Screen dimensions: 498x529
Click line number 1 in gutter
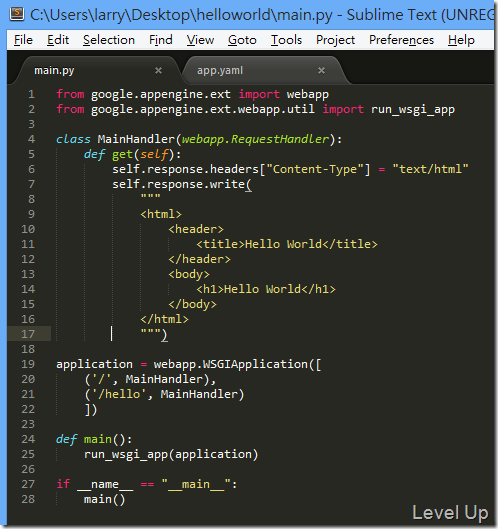pyautogui.click(x=31, y=94)
